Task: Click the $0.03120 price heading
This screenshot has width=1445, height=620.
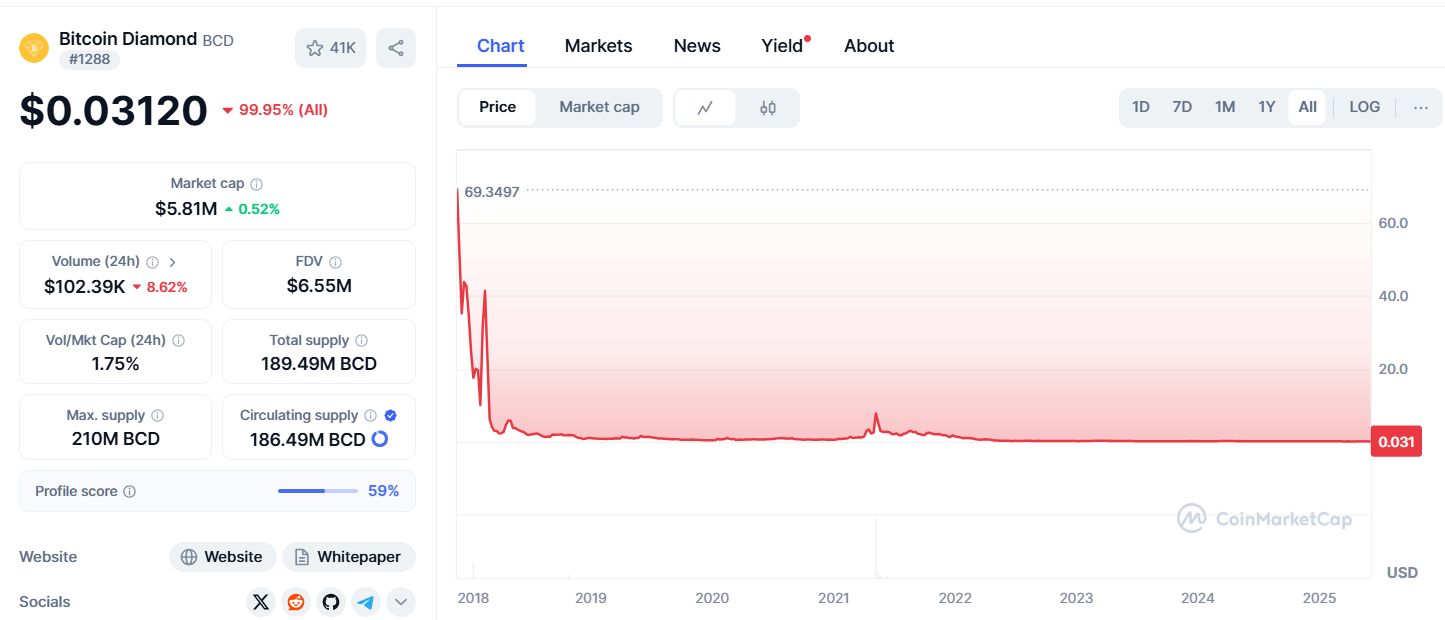Action: click(x=114, y=110)
